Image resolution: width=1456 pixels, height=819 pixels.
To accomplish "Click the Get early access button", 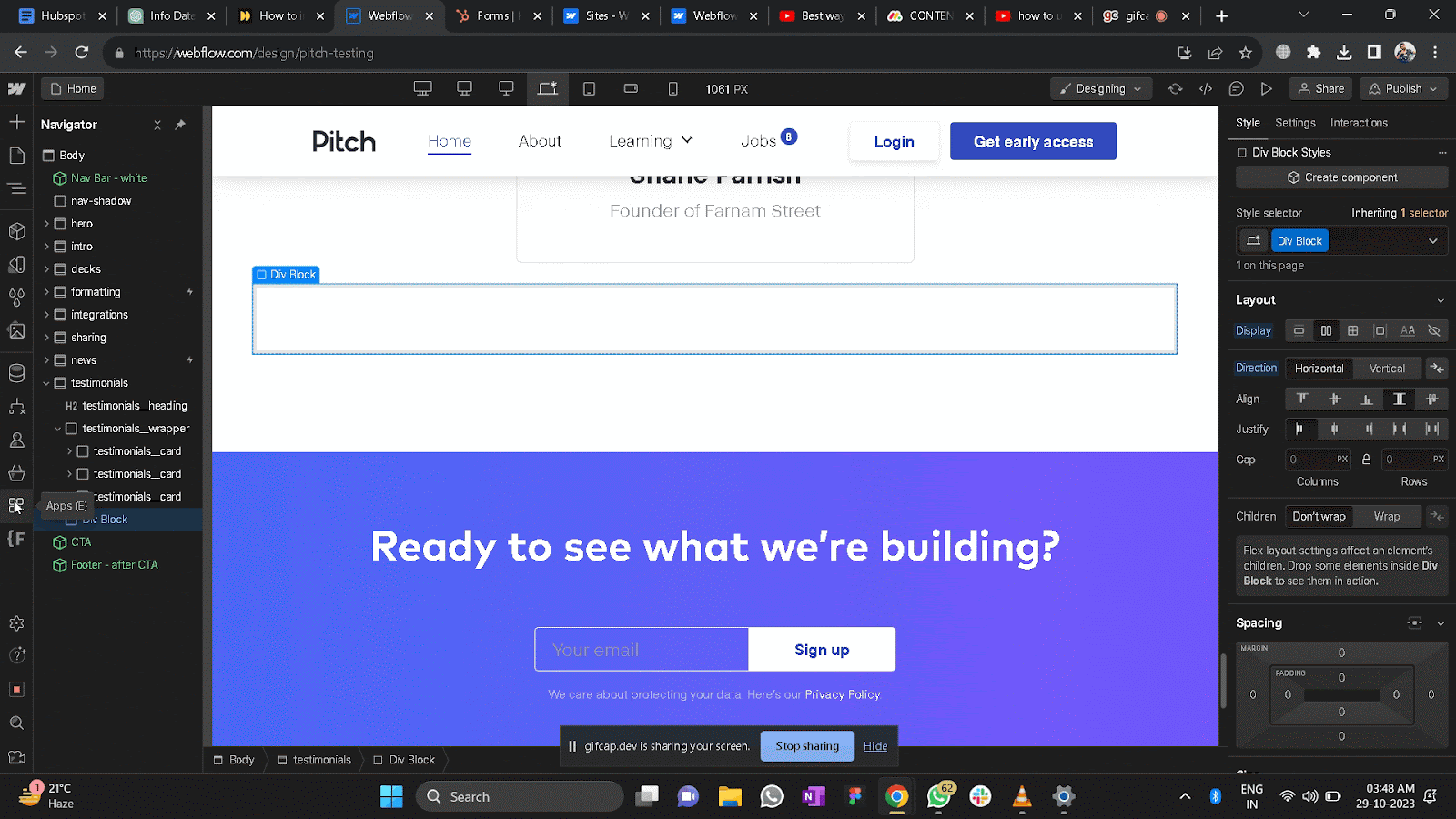I will pos(1033,141).
